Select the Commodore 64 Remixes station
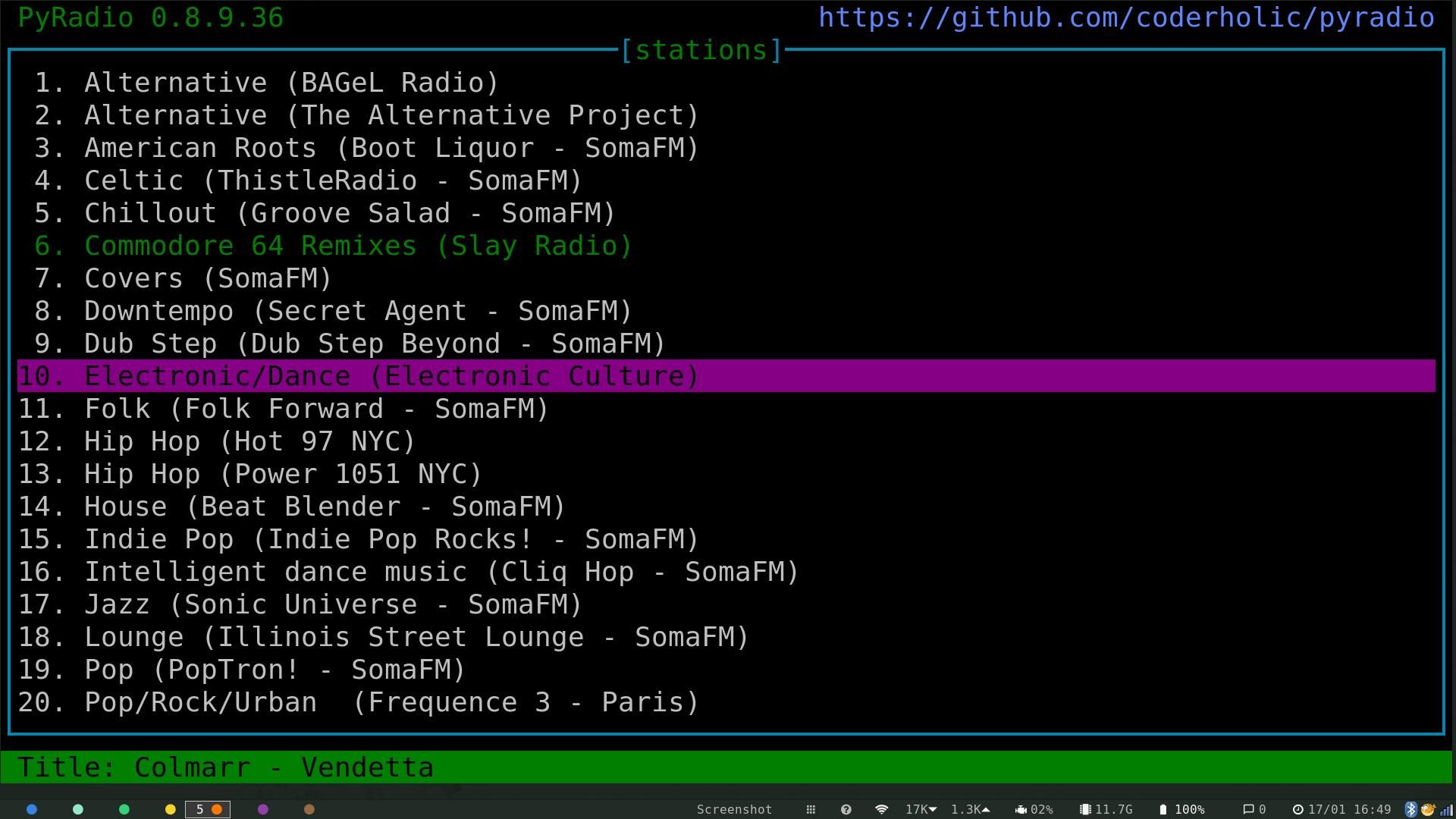The image size is (1456, 819). point(357,246)
